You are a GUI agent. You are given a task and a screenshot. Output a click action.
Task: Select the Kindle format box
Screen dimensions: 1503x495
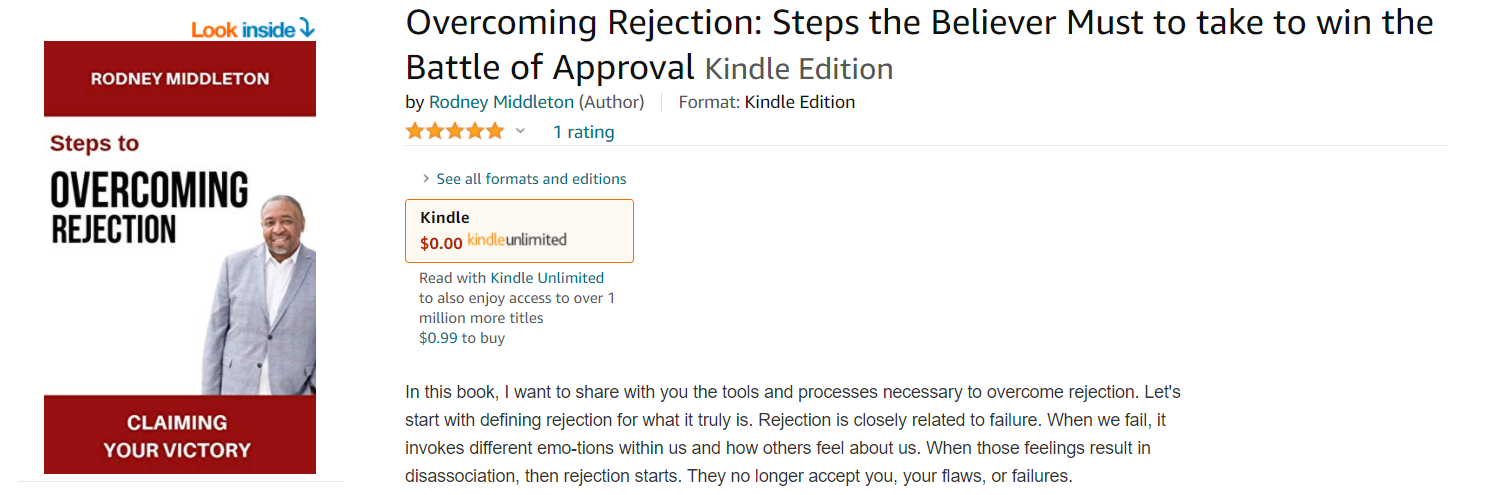tap(519, 231)
